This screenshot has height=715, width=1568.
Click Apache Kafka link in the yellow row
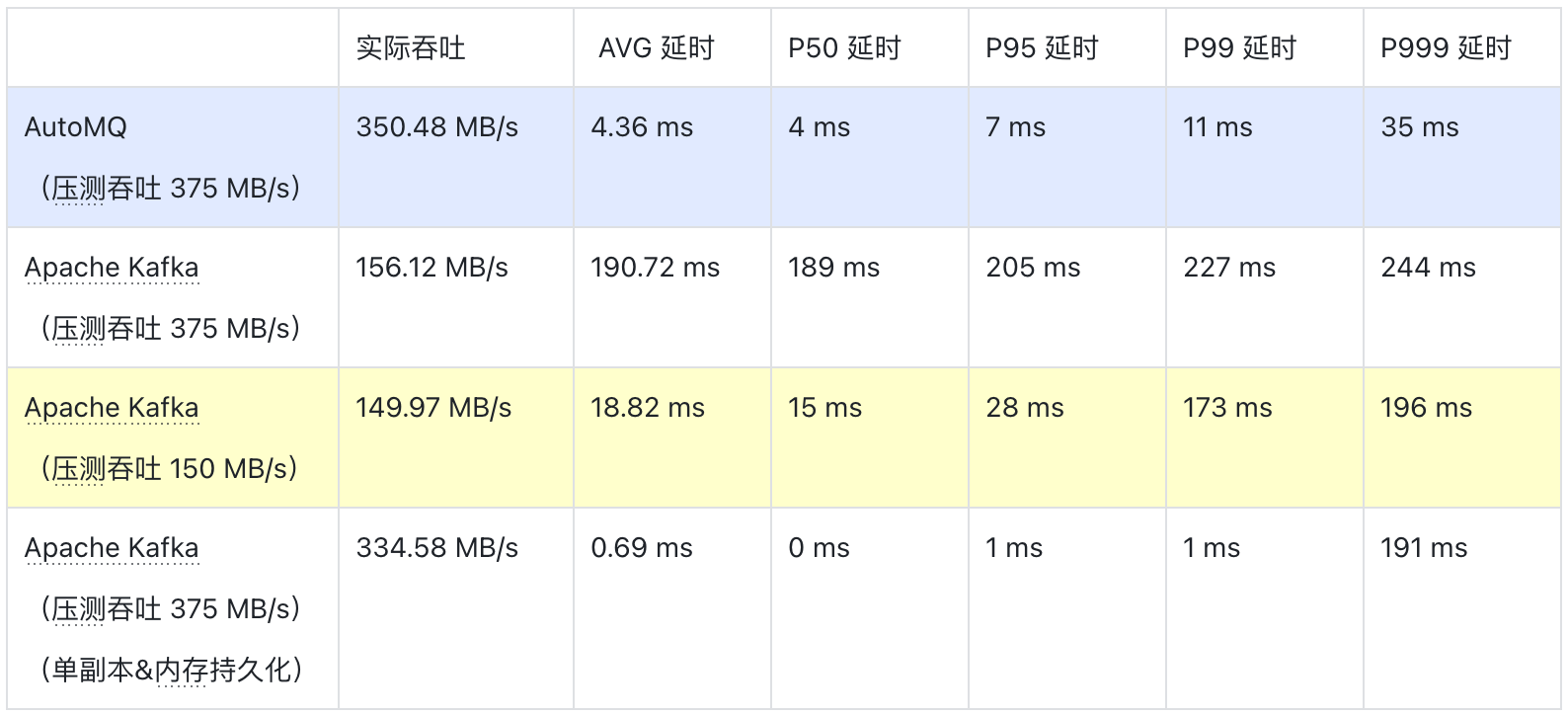tap(112, 408)
